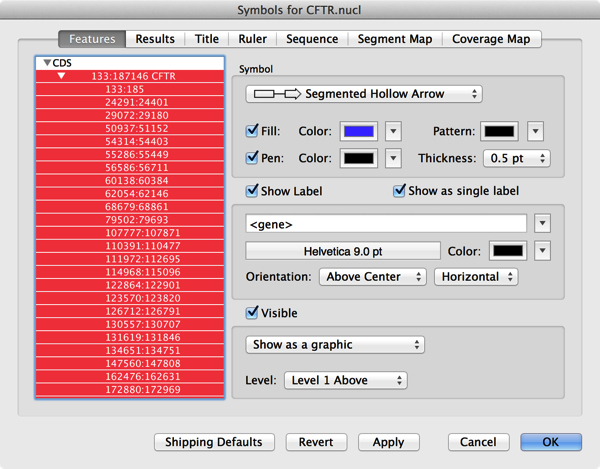Open the label color arrow dropdown
The width and height of the screenshot is (600, 469).
[x=542, y=251]
